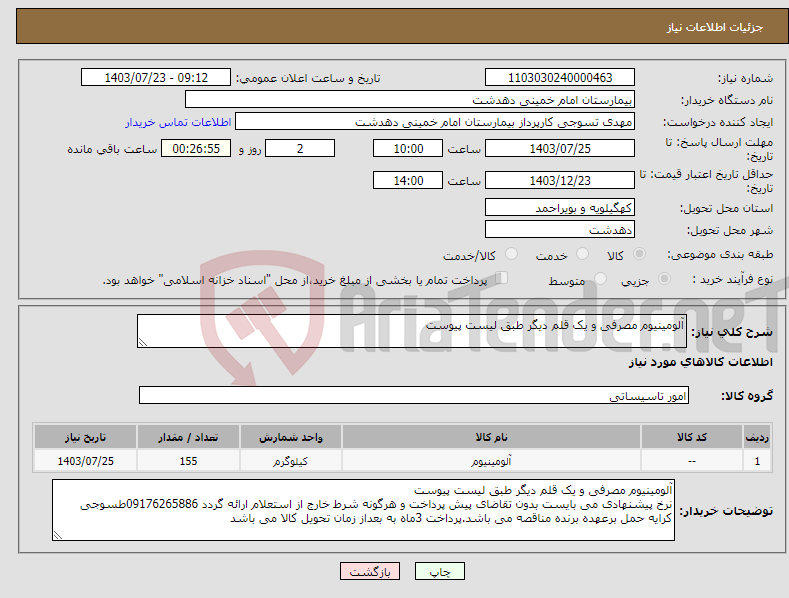Click the شماره نیاز label
Image resolution: width=789 pixels, height=598 pixels.
tap(745, 78)
